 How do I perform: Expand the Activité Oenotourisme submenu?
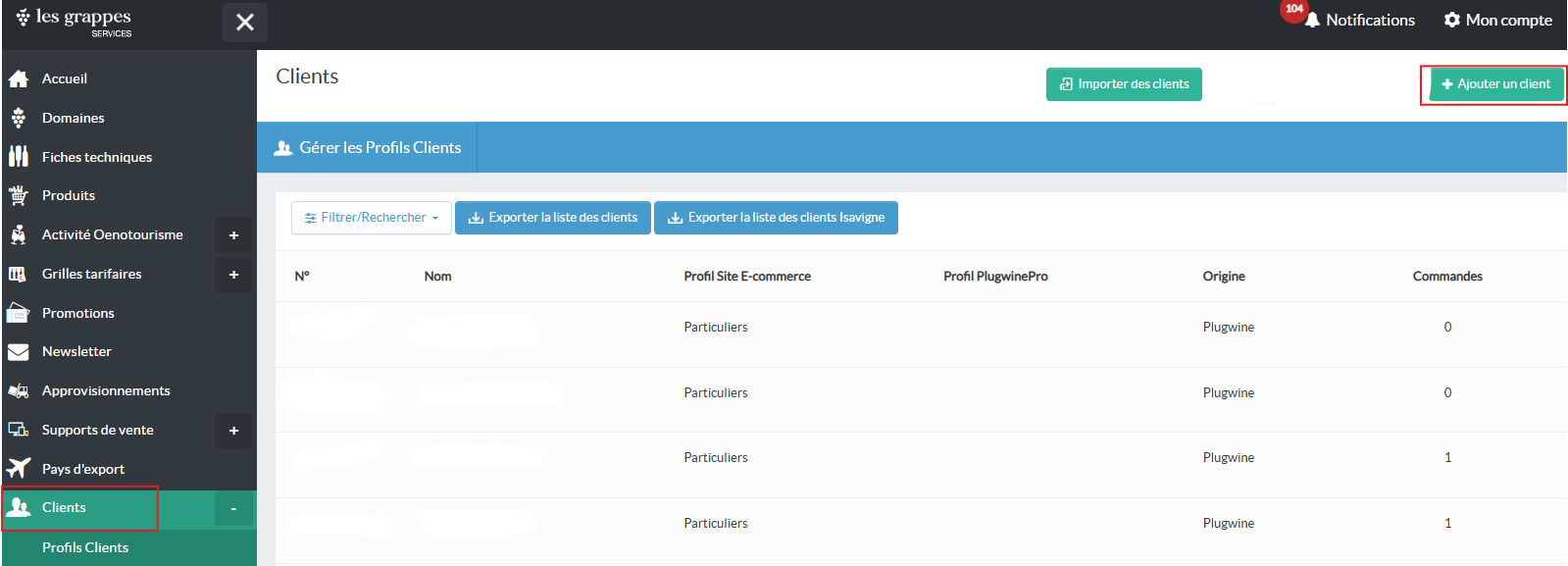(x=233, y=235)
